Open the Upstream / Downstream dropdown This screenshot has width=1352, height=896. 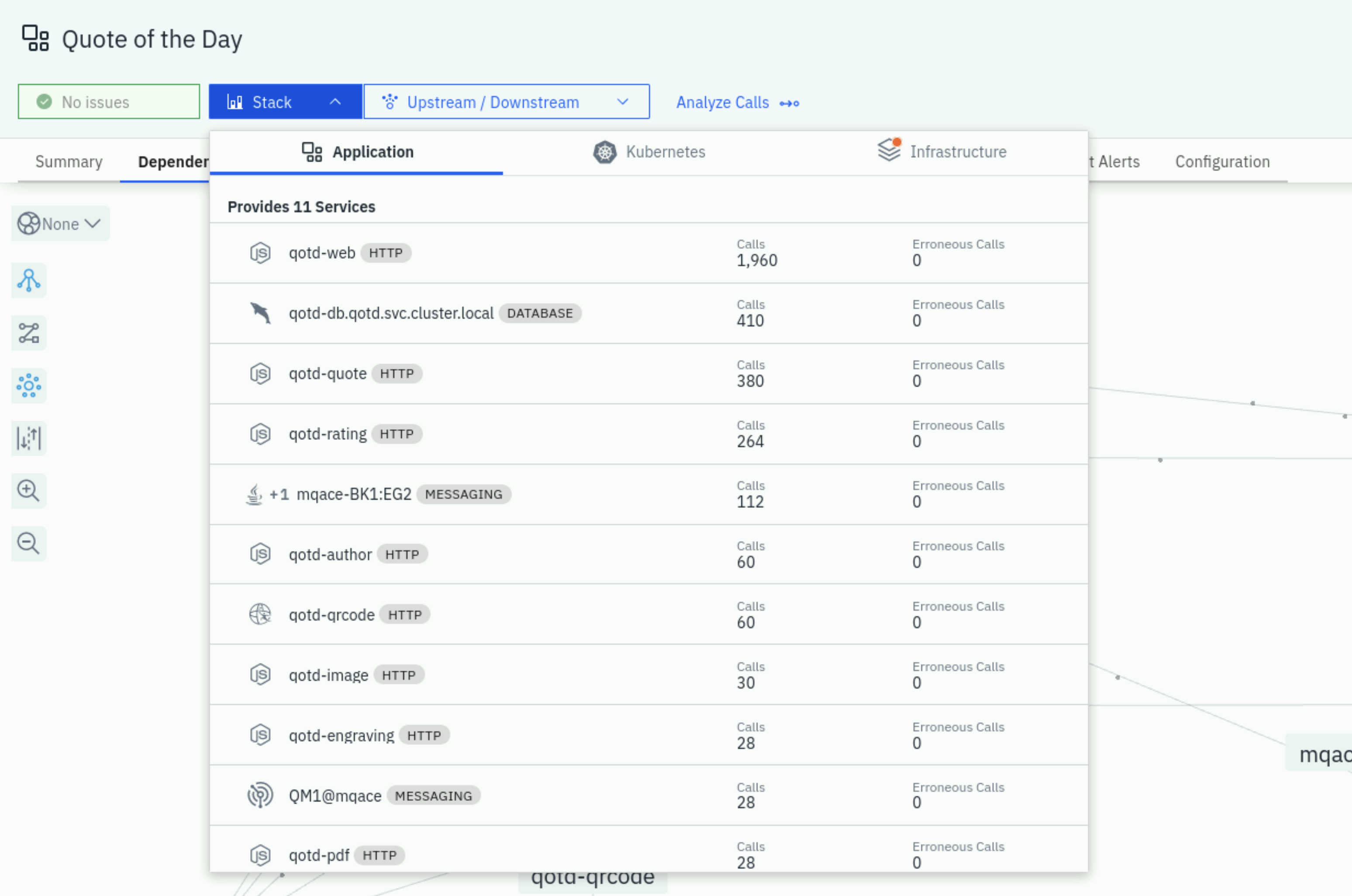(506, 102)
